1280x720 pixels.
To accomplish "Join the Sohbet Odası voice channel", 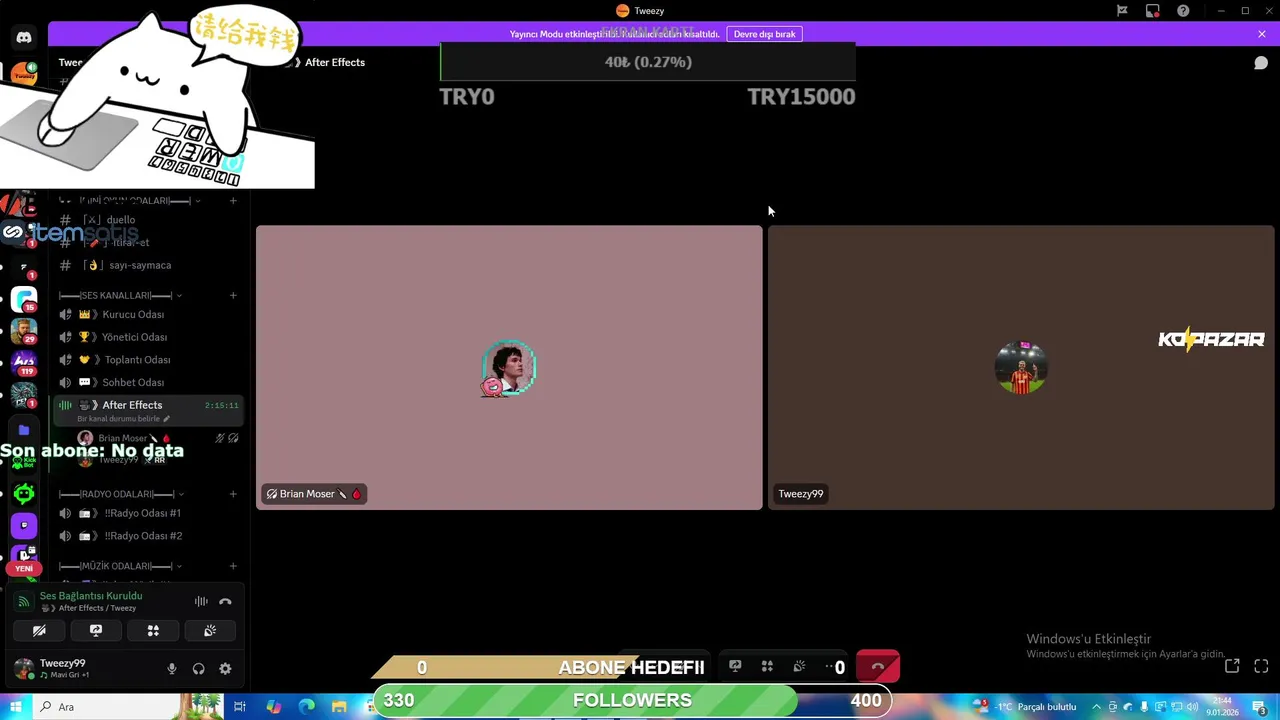I will coord(146,383).
